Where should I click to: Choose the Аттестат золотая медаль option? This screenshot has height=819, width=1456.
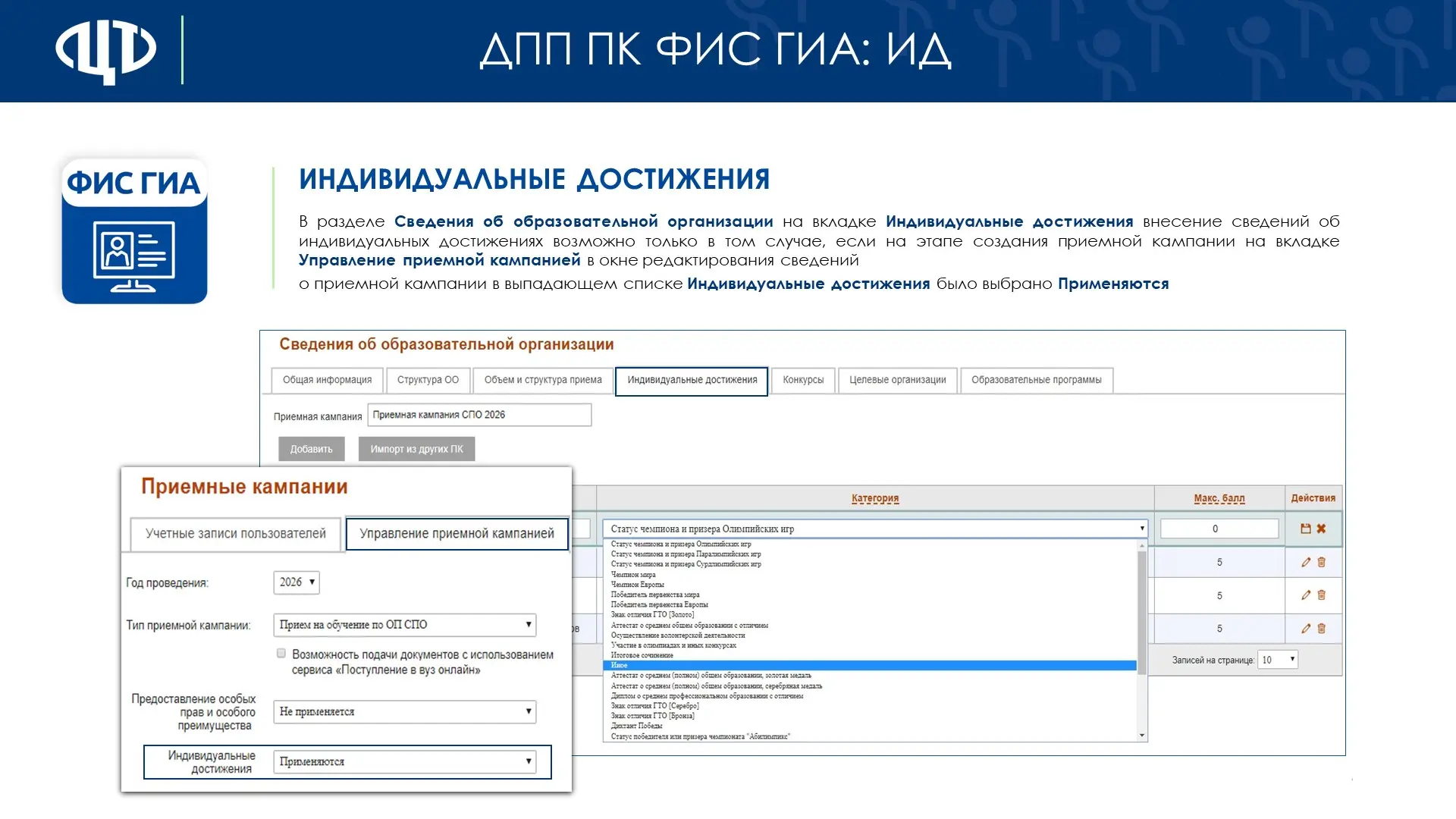711,675
